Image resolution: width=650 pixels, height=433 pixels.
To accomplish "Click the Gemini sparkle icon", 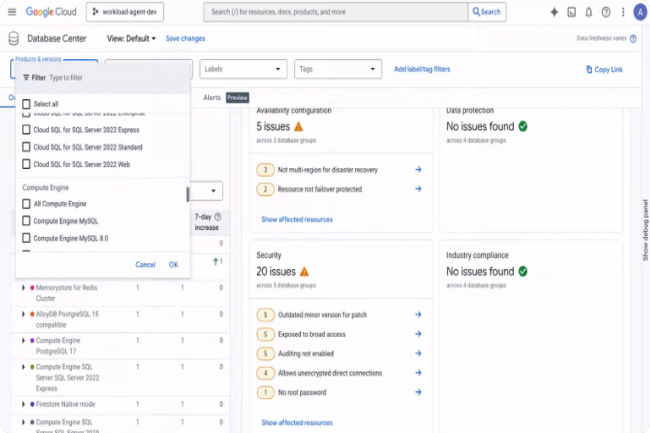I will point(554,12).
